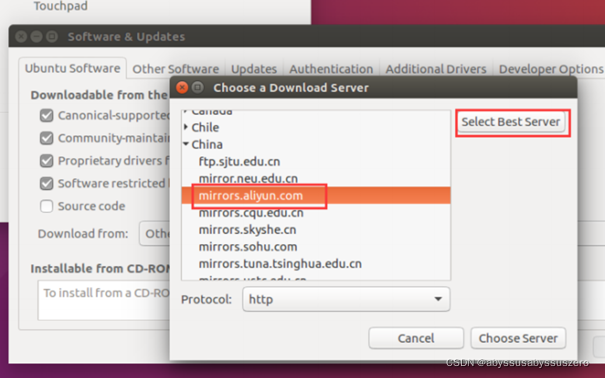Choose the mirrors.skyshe.cn entry

[x=247, y=230]
